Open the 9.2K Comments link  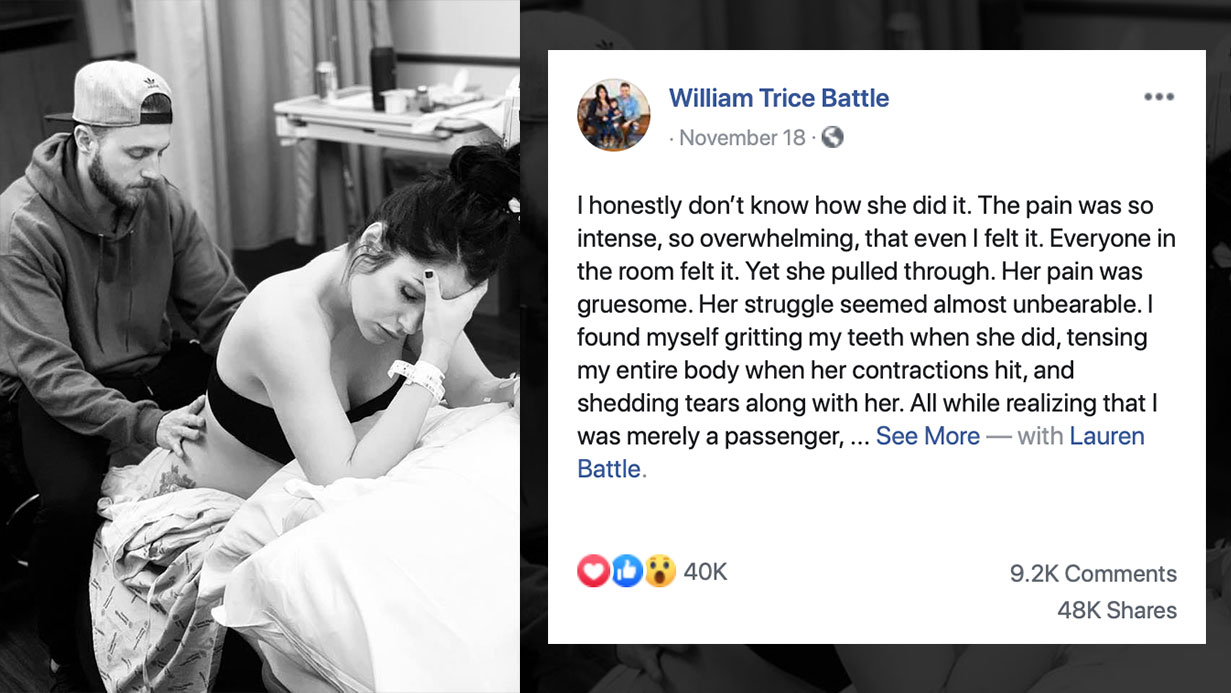(1092, 574)
